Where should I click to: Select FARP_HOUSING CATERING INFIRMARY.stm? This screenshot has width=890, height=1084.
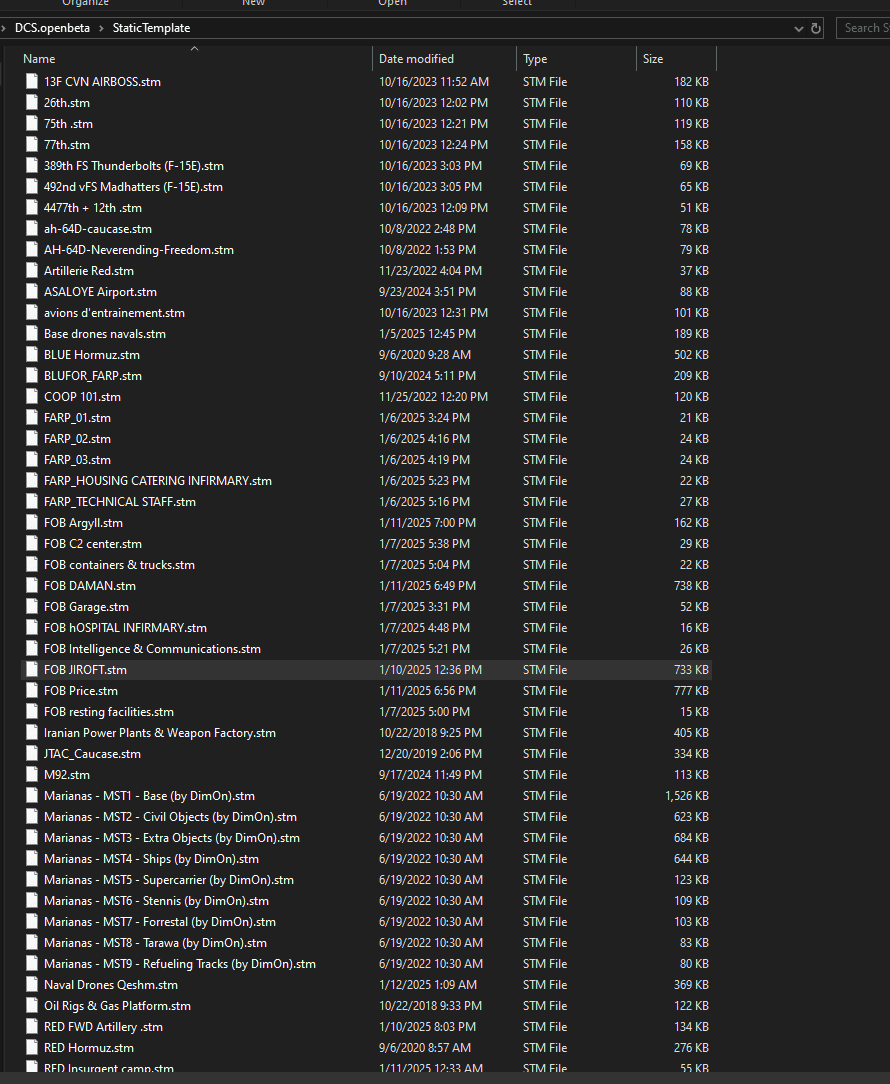pos(158,480)
